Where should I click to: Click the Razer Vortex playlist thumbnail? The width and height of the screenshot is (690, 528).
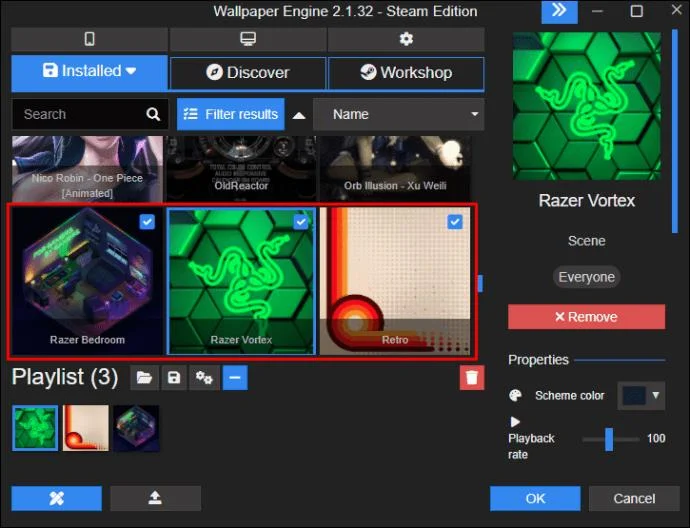coord(35,428)
